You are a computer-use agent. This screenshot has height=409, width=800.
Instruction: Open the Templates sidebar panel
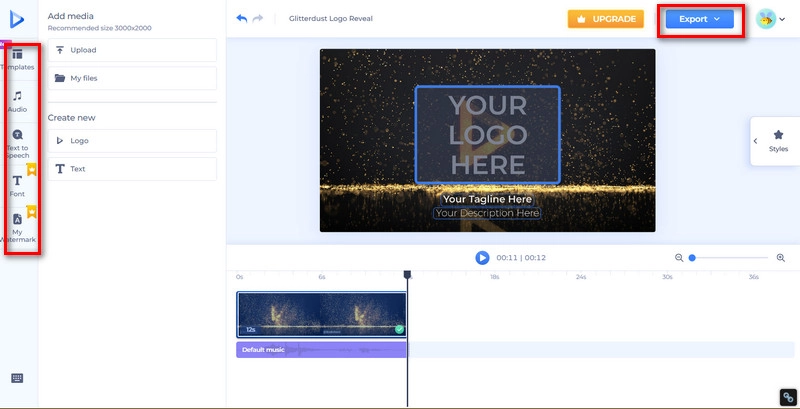(17, 58)
